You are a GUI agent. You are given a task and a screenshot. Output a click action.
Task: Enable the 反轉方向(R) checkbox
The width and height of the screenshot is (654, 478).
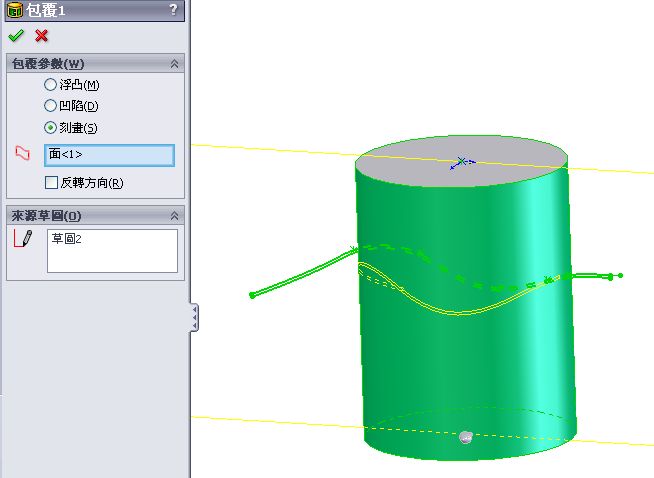[x=51, y=182]
